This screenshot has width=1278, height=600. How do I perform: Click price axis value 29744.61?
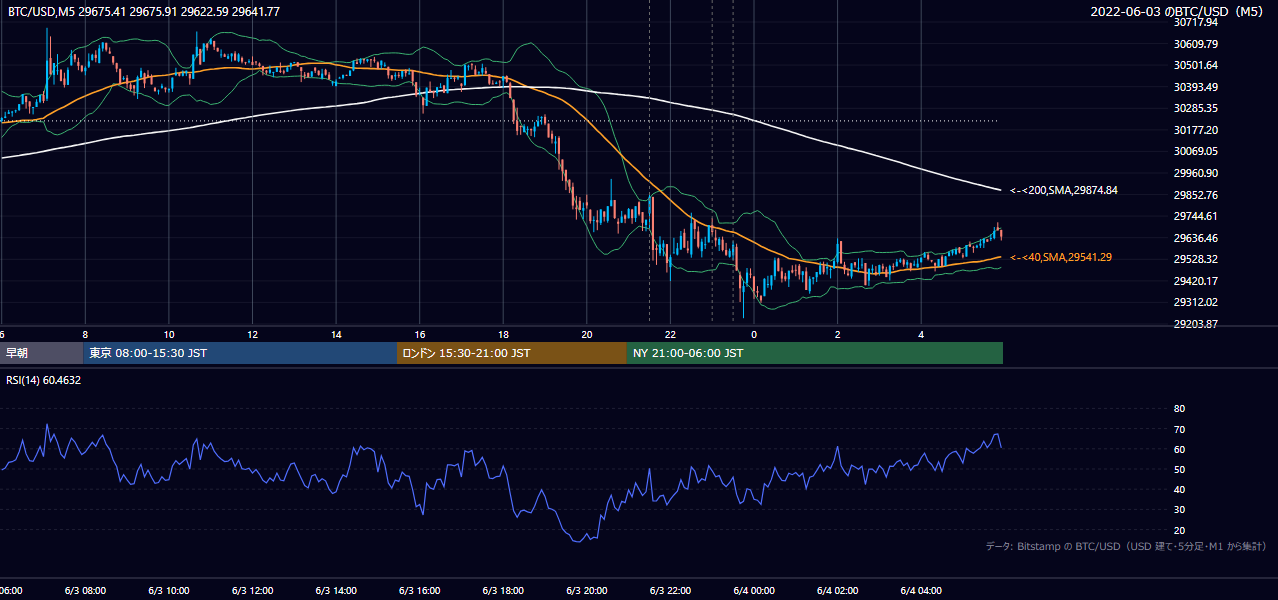point(1195,216)
